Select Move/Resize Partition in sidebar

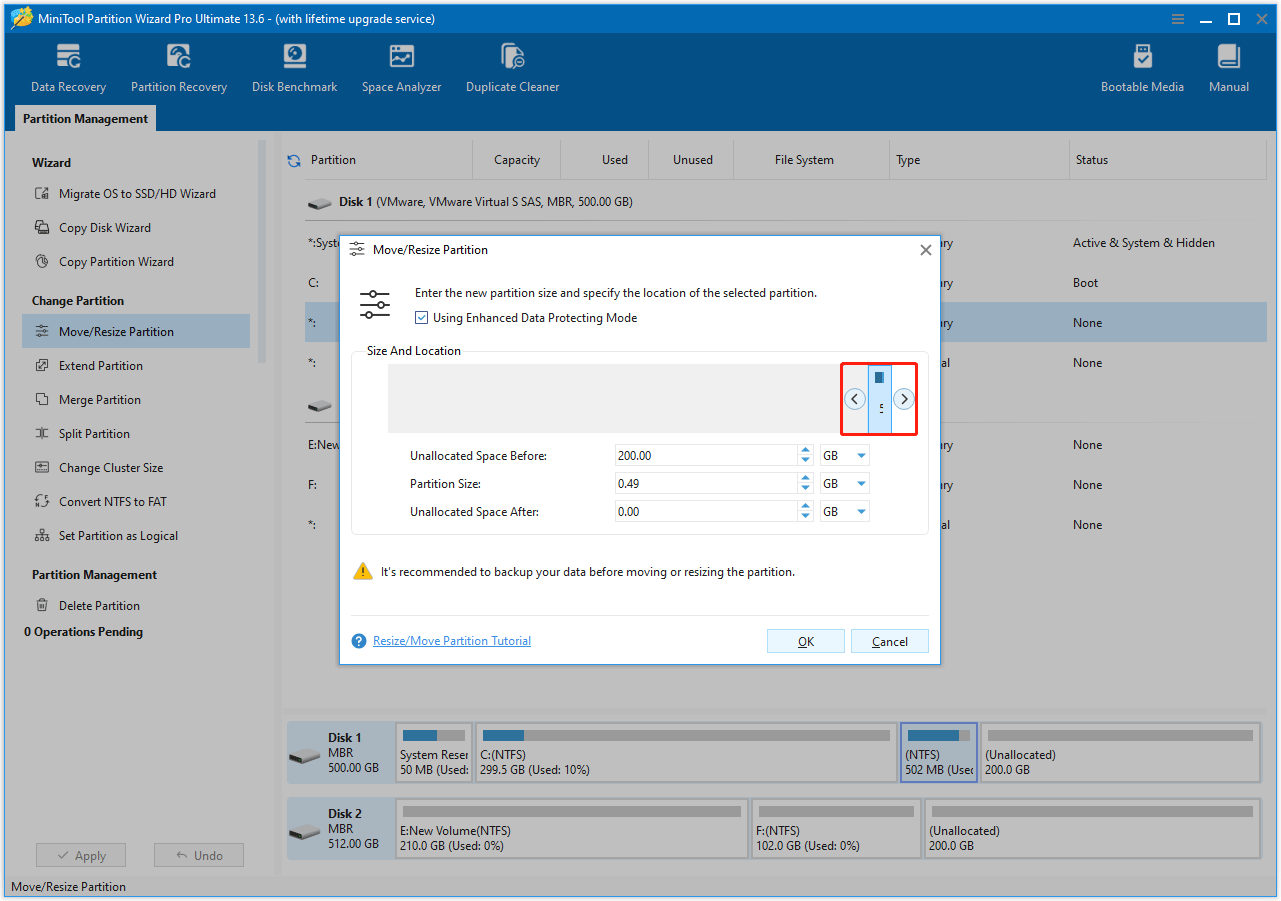point(136,332)
